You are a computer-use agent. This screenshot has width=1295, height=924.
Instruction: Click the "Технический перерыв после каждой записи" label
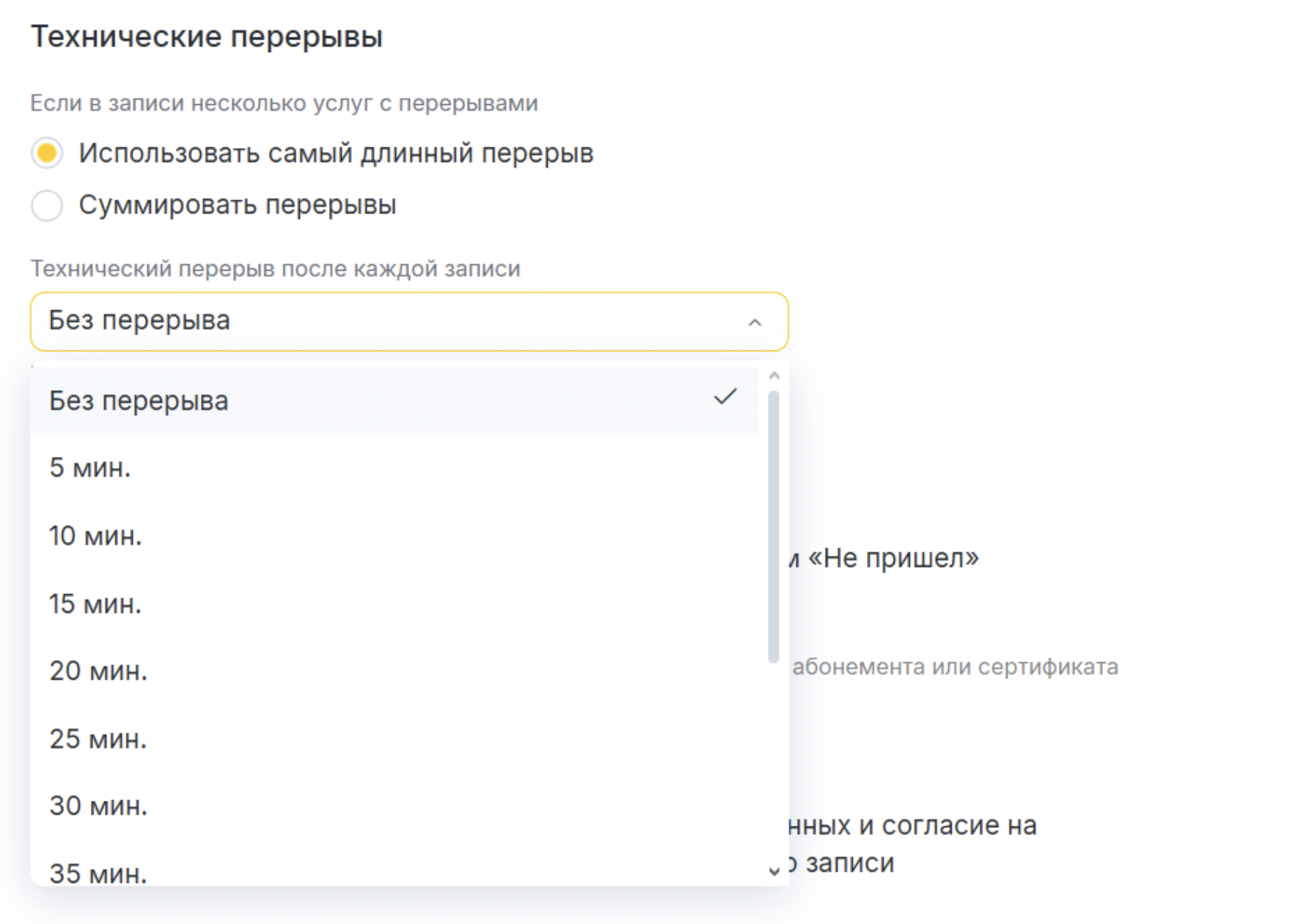point(275,268)
